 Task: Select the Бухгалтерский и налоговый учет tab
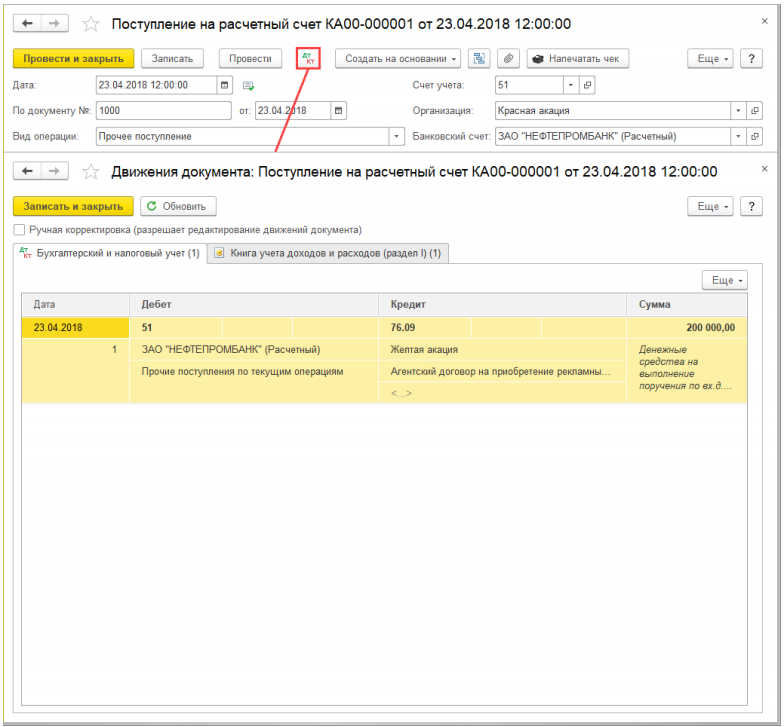click(110, 253)
